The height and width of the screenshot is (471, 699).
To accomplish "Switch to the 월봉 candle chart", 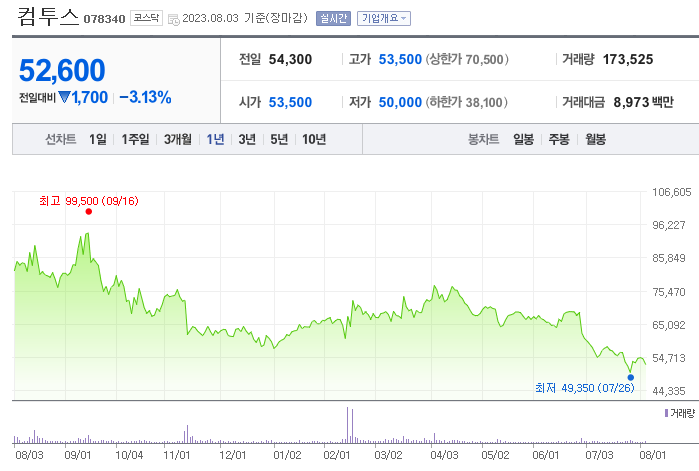I will click(596, 139).
